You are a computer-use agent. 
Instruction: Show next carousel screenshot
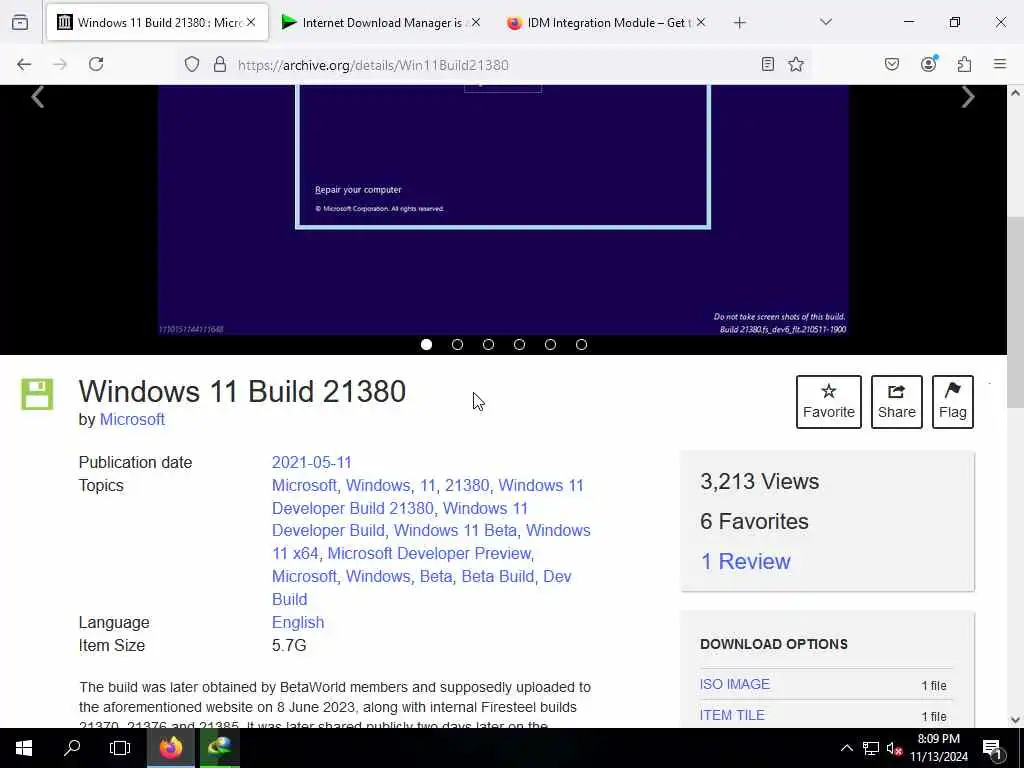[968, 97]
